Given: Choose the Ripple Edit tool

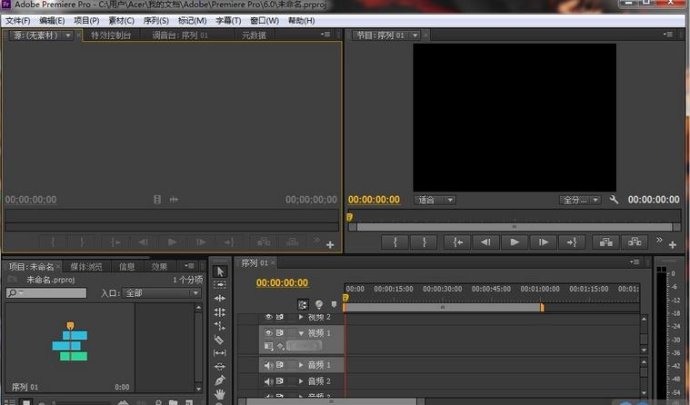Looking at the screenshot, I should [220, 298].
